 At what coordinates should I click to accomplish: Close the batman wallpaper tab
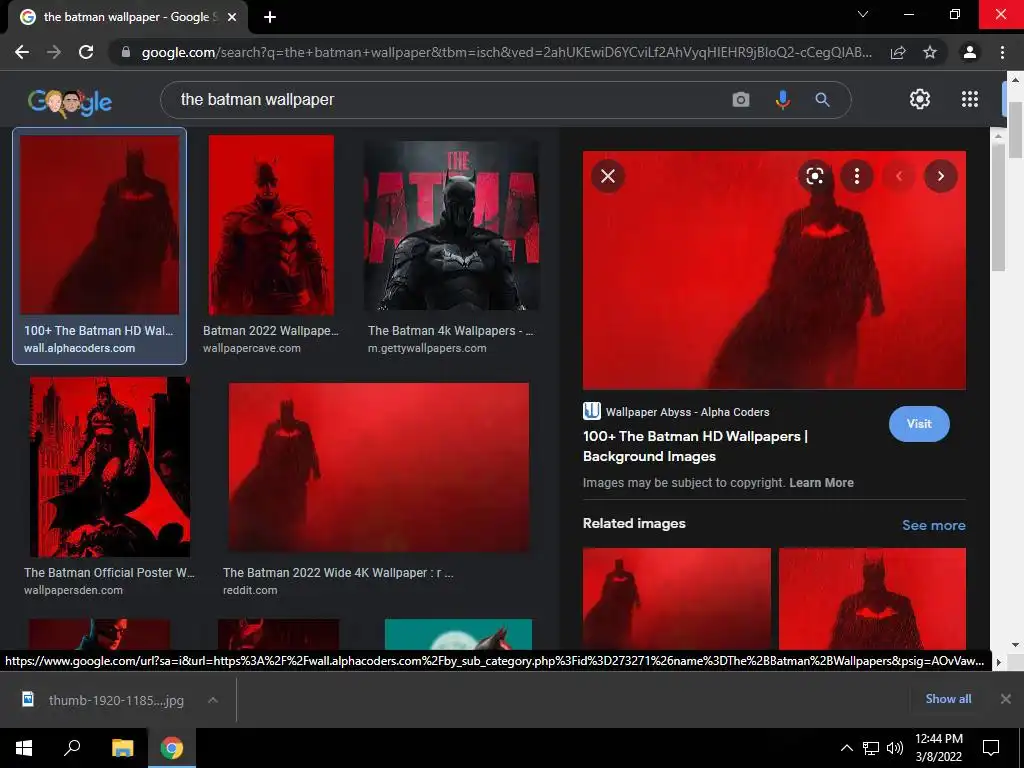pyautogui.click(x=232, y=17)
